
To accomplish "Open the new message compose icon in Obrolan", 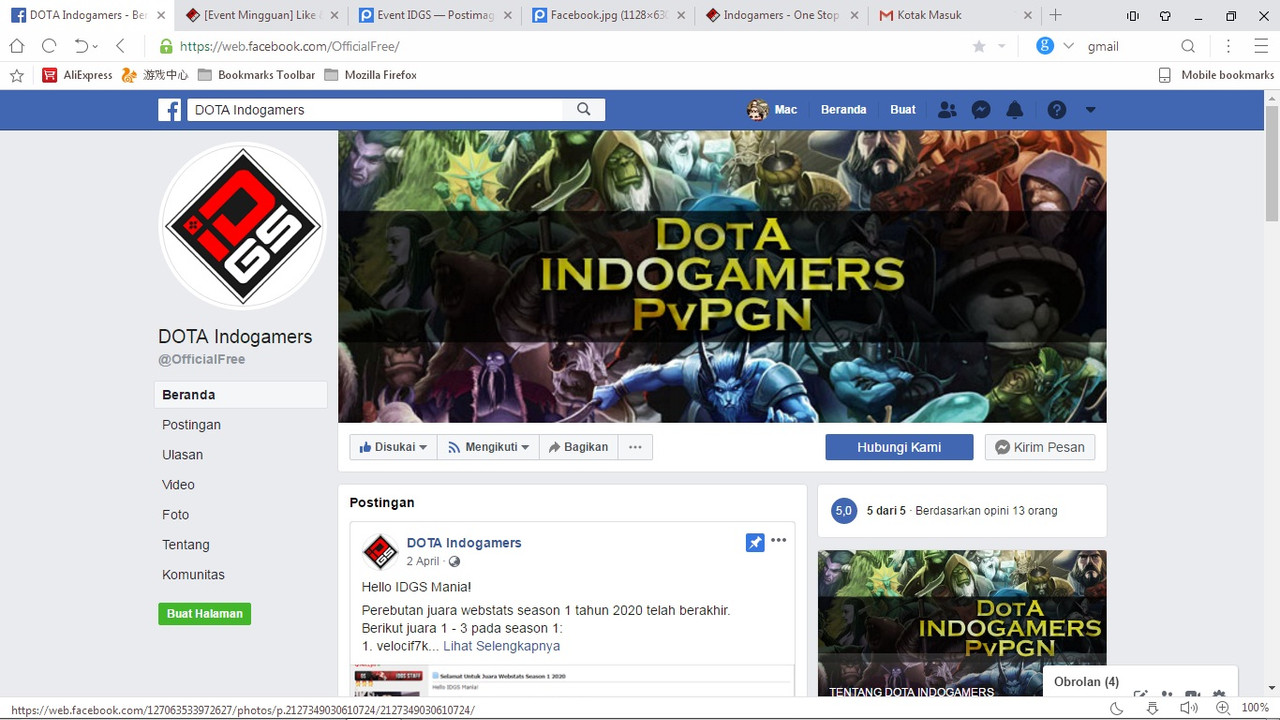I will (x=1141, y=695).
